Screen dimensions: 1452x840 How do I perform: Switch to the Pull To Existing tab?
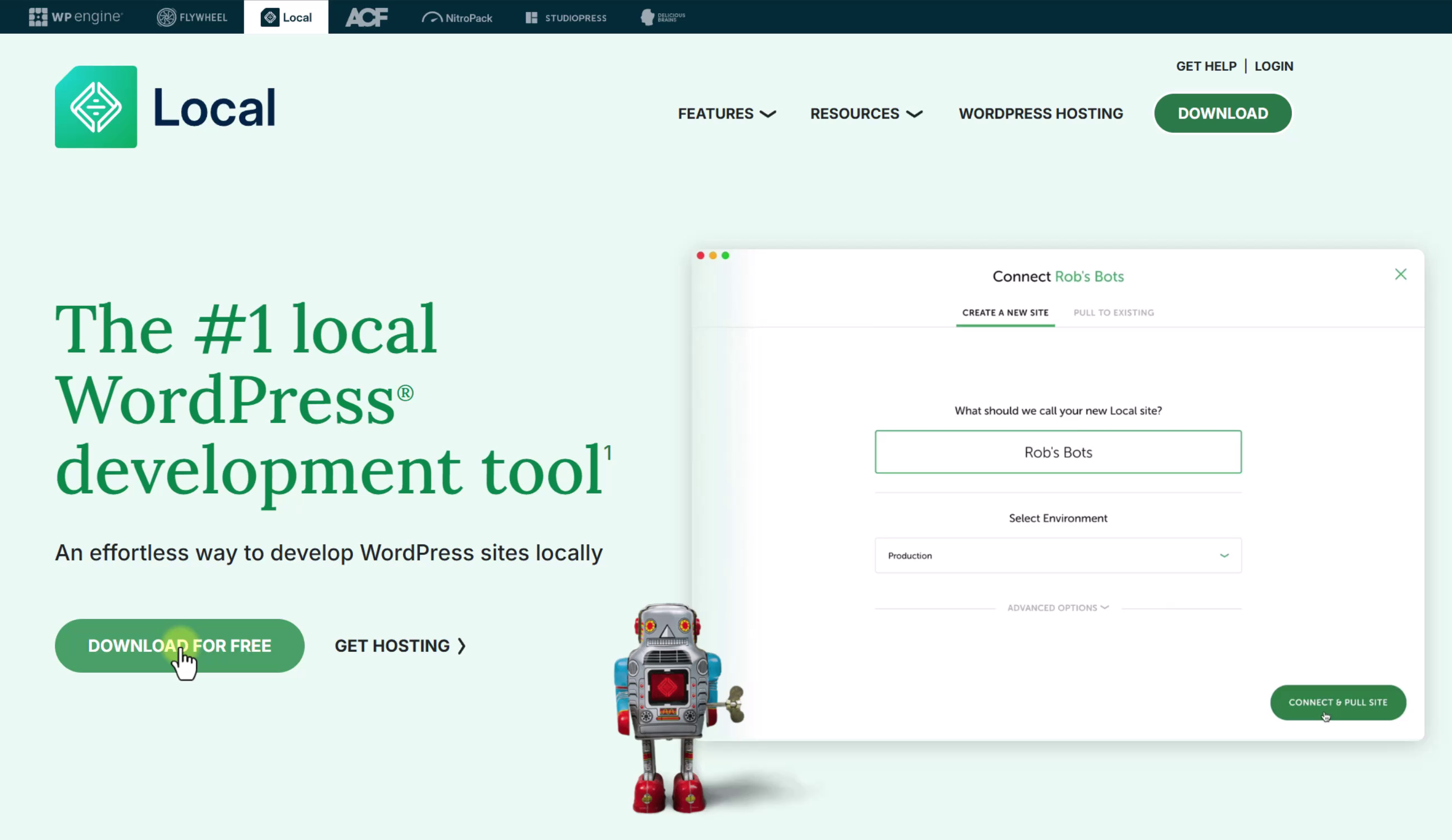[x=1113, y=312]
